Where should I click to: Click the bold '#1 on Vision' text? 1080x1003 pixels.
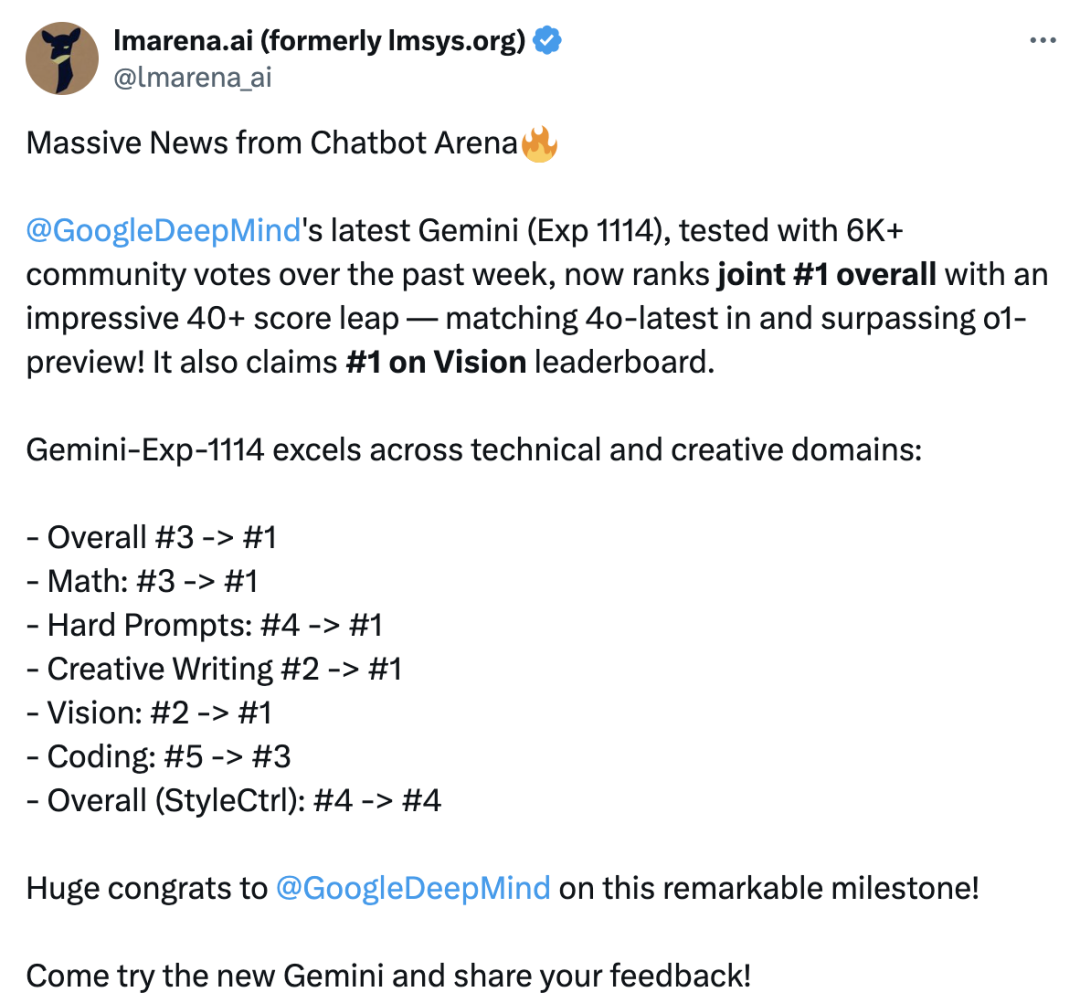pos(436,362)
